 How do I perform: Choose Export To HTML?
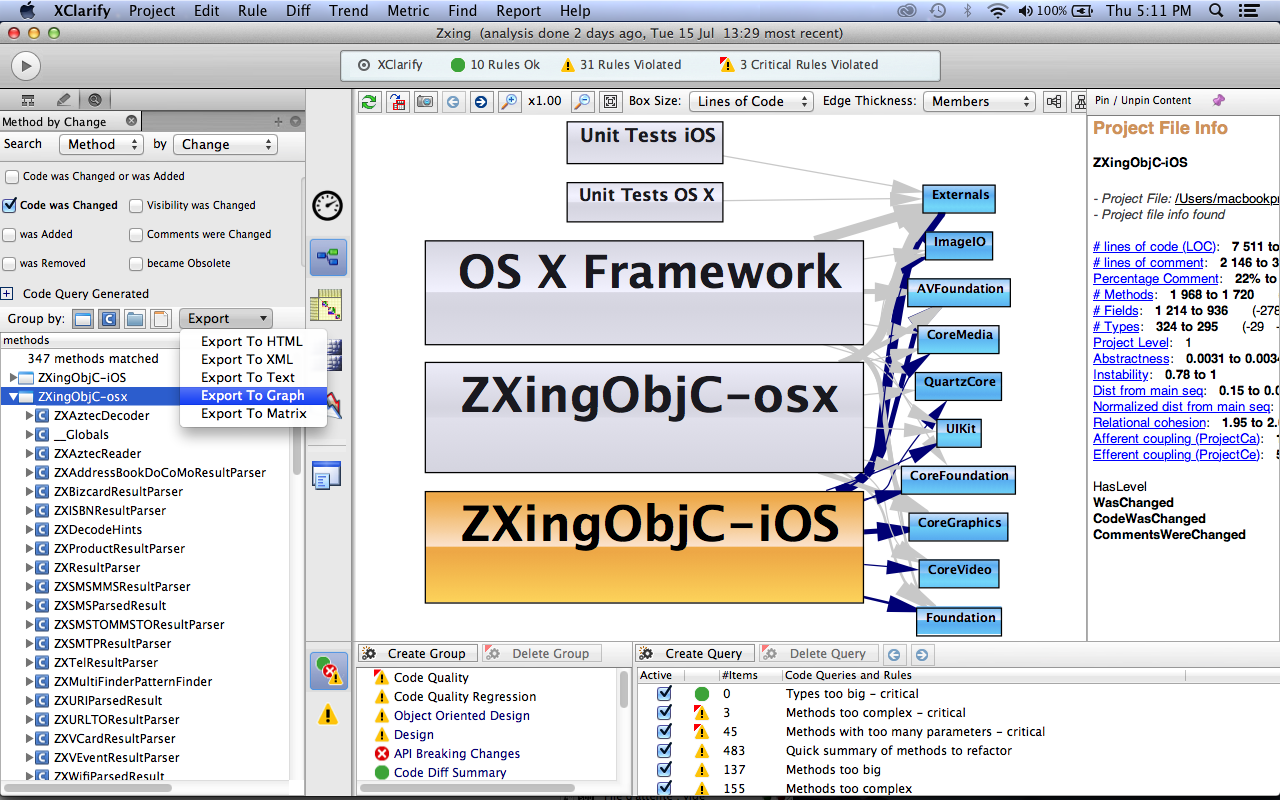[253, 341]
